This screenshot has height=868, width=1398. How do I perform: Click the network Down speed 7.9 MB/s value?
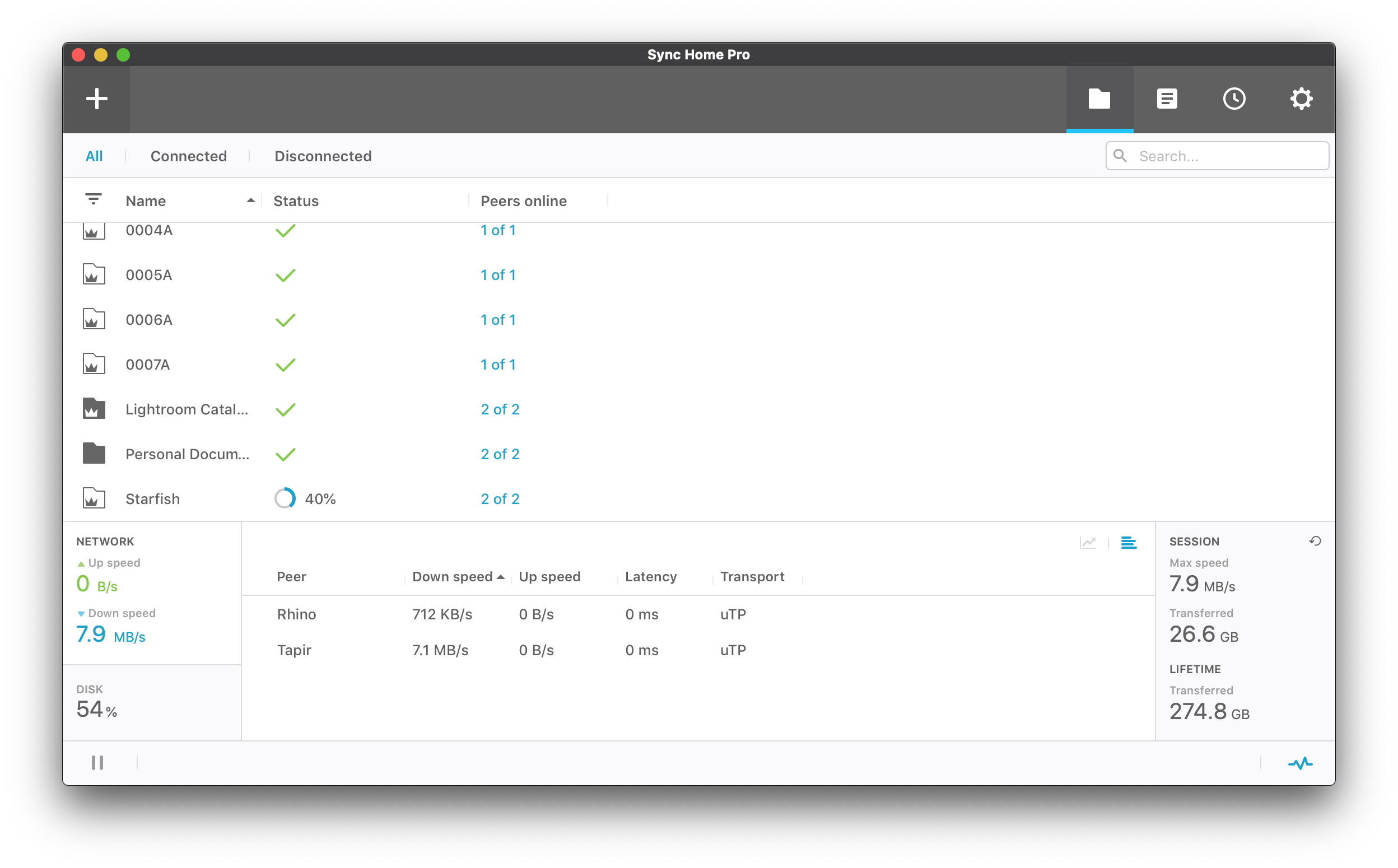point(111,635)
